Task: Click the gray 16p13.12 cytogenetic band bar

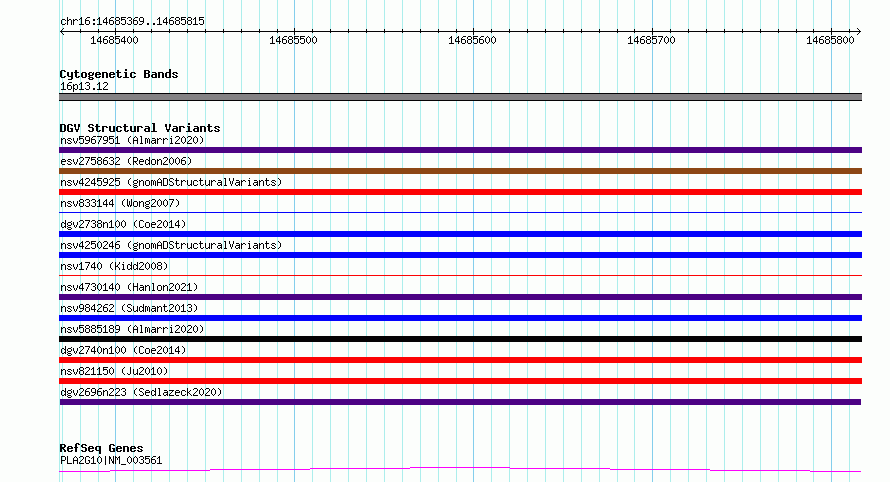Action: pyautogui.click(x=460, y=97)
